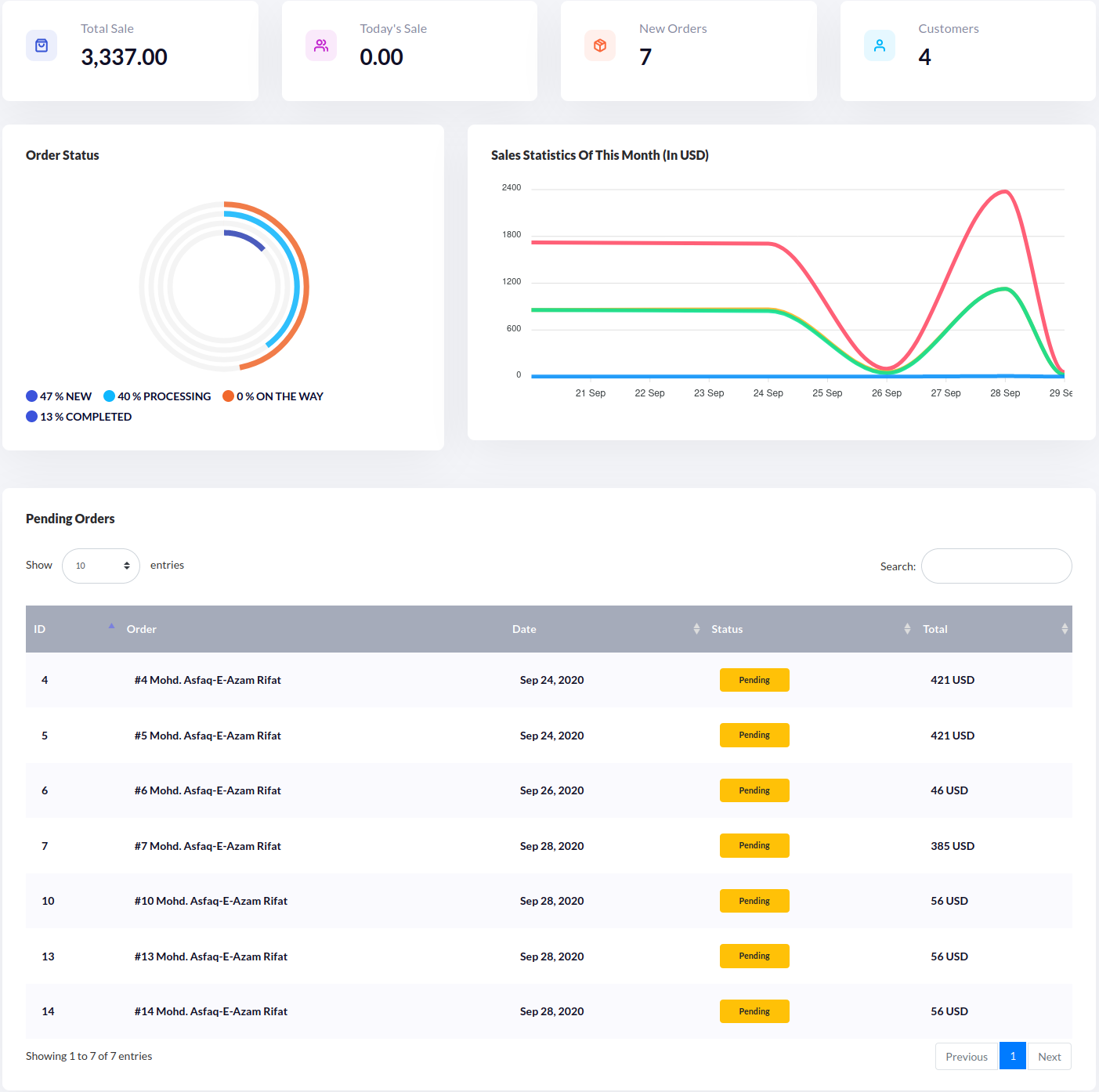Click the Customers person icon

point(880,45)
